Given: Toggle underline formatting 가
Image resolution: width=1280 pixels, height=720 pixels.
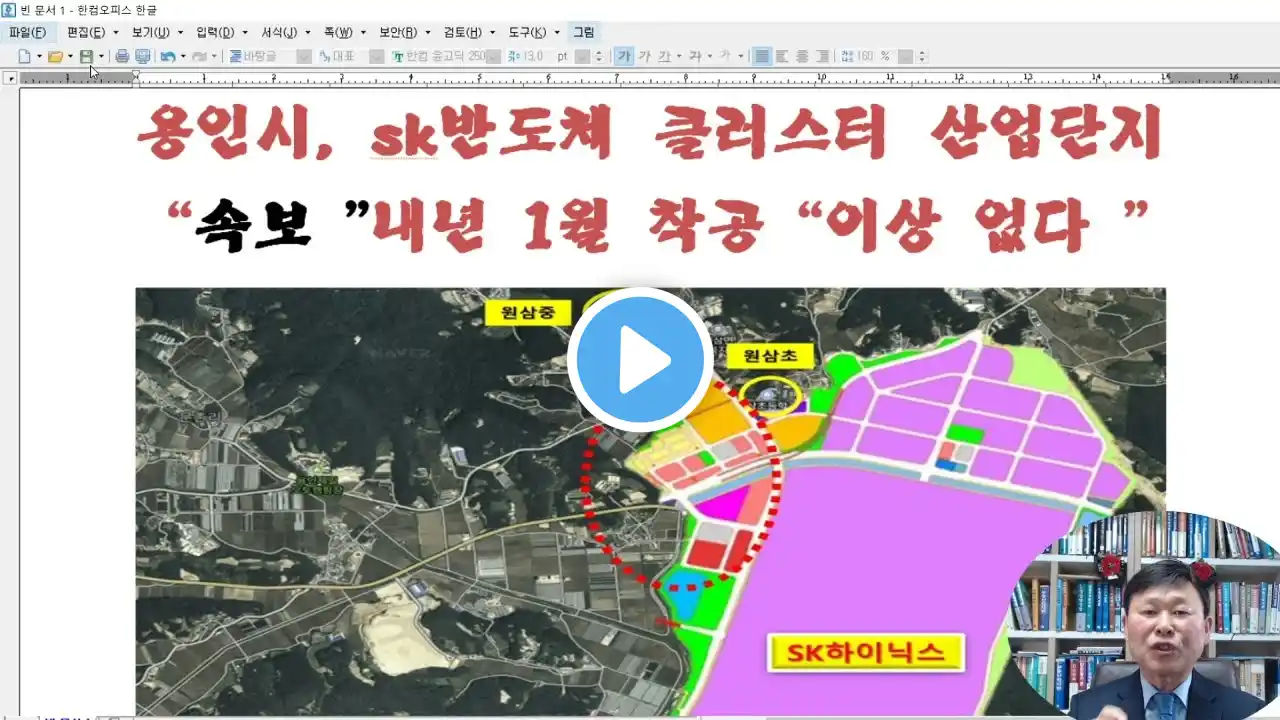Looking at the screenshot, I should point(664,56).
